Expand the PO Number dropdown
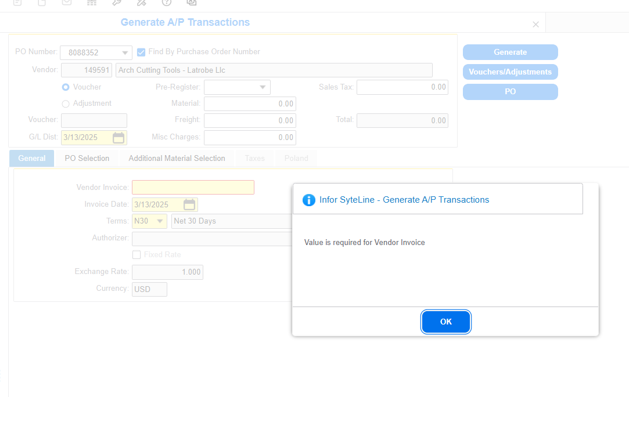Screen dimensions: 629x430 pos(124,53)
